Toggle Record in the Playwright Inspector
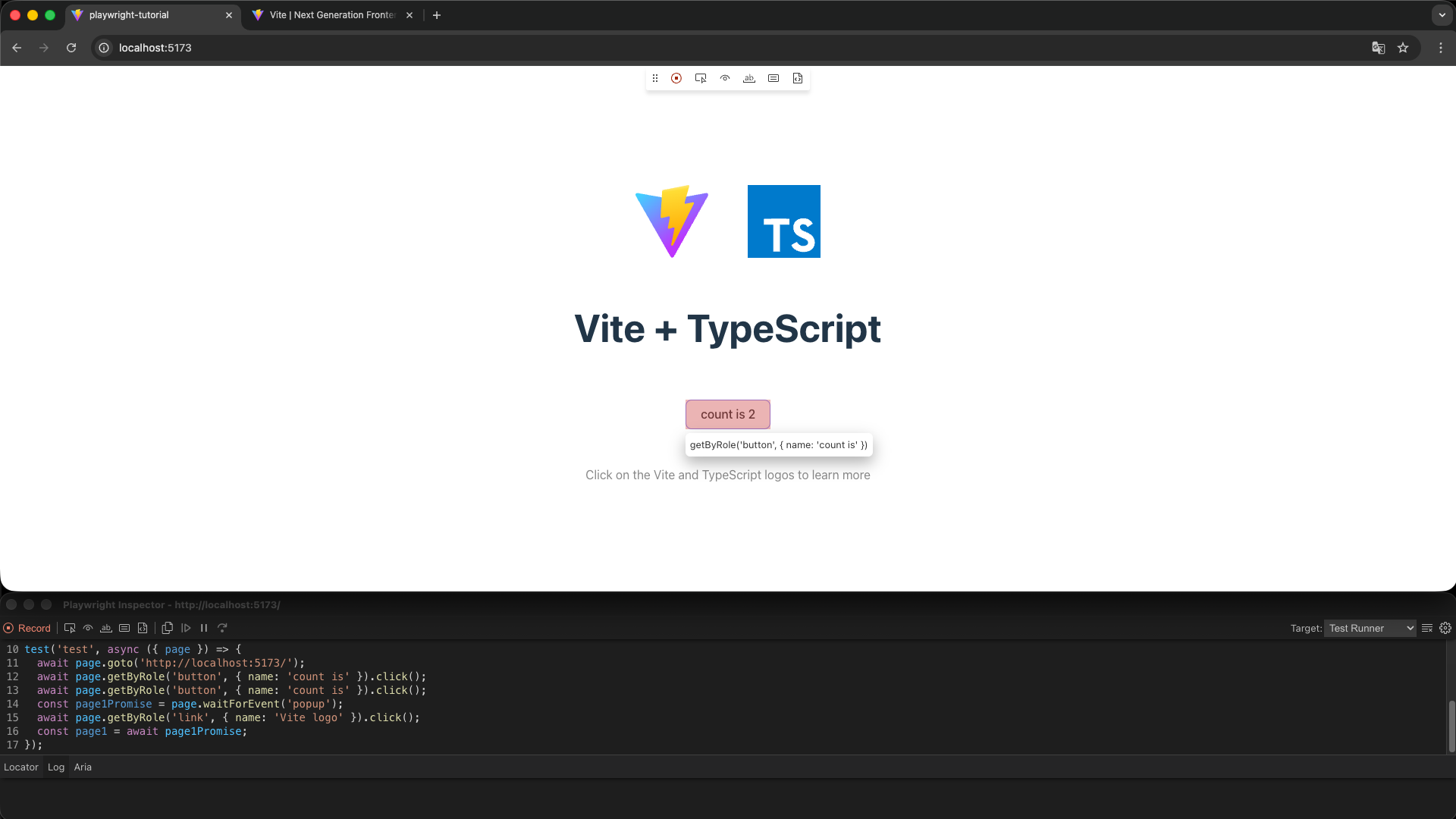The image size is (1456, 819). (x=28, y=628)
